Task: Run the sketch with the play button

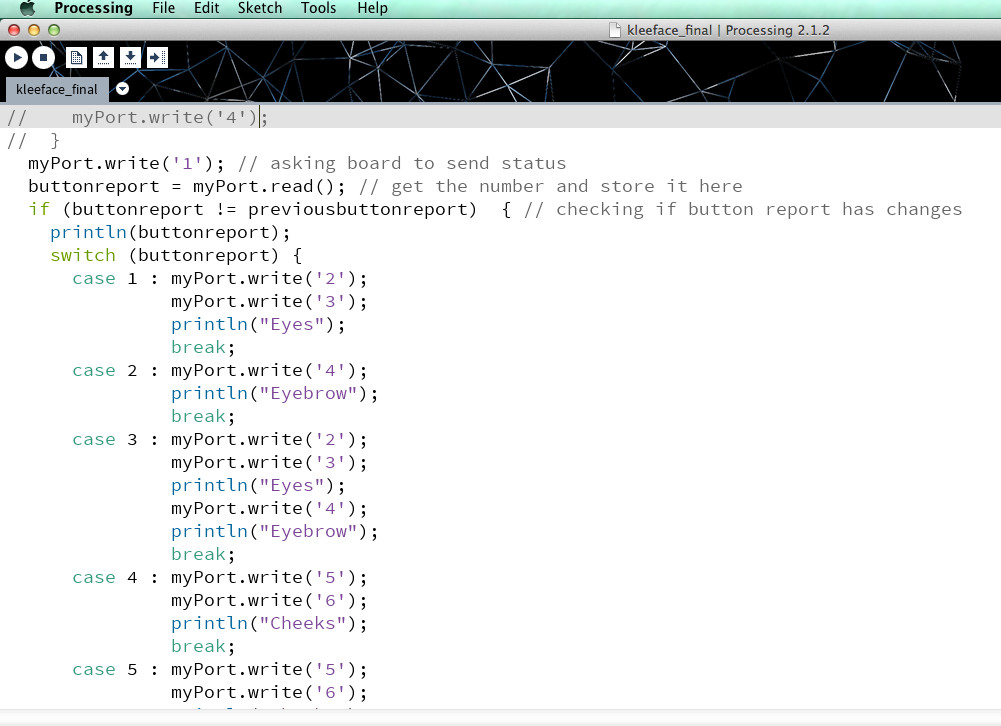Action: pos(17,57)
